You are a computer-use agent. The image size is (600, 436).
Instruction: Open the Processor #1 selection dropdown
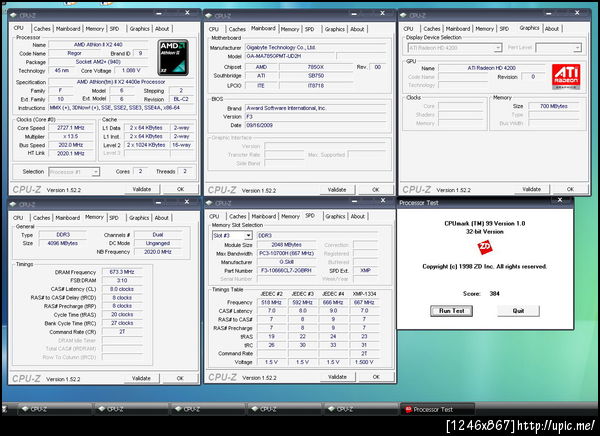(x=74, y=172)
